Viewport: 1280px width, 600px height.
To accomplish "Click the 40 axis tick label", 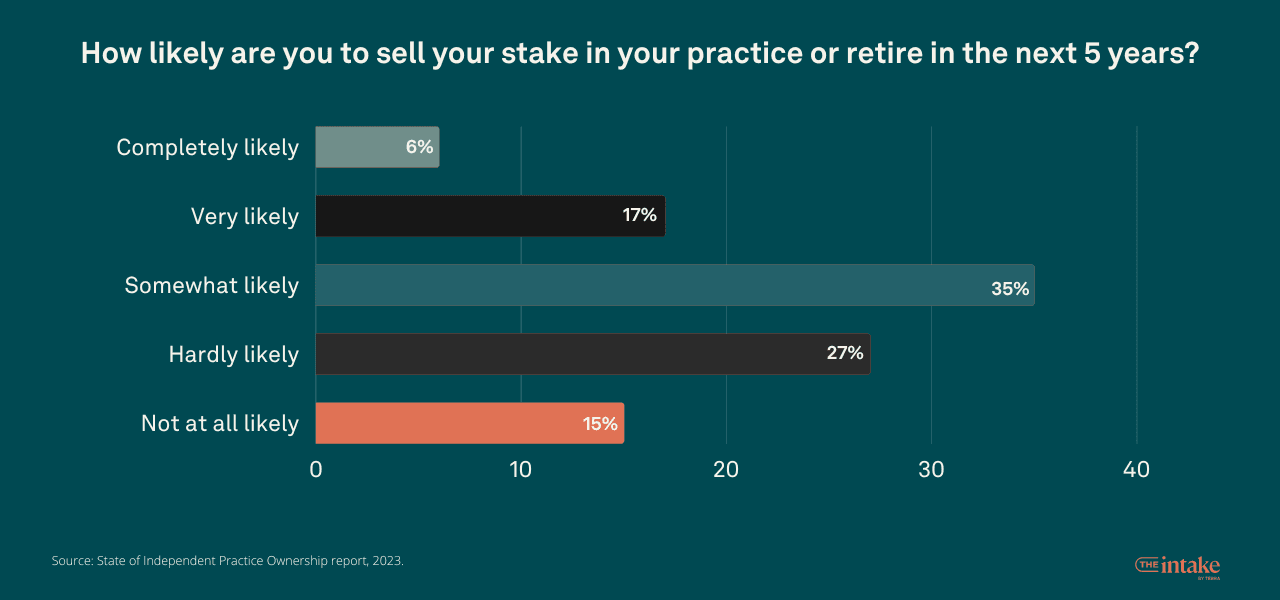I will (1136, 469).
